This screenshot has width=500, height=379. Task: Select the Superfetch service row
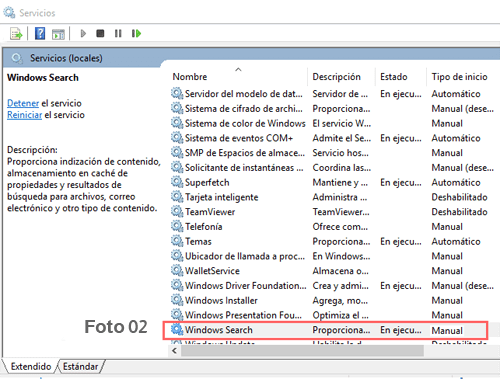333,182
